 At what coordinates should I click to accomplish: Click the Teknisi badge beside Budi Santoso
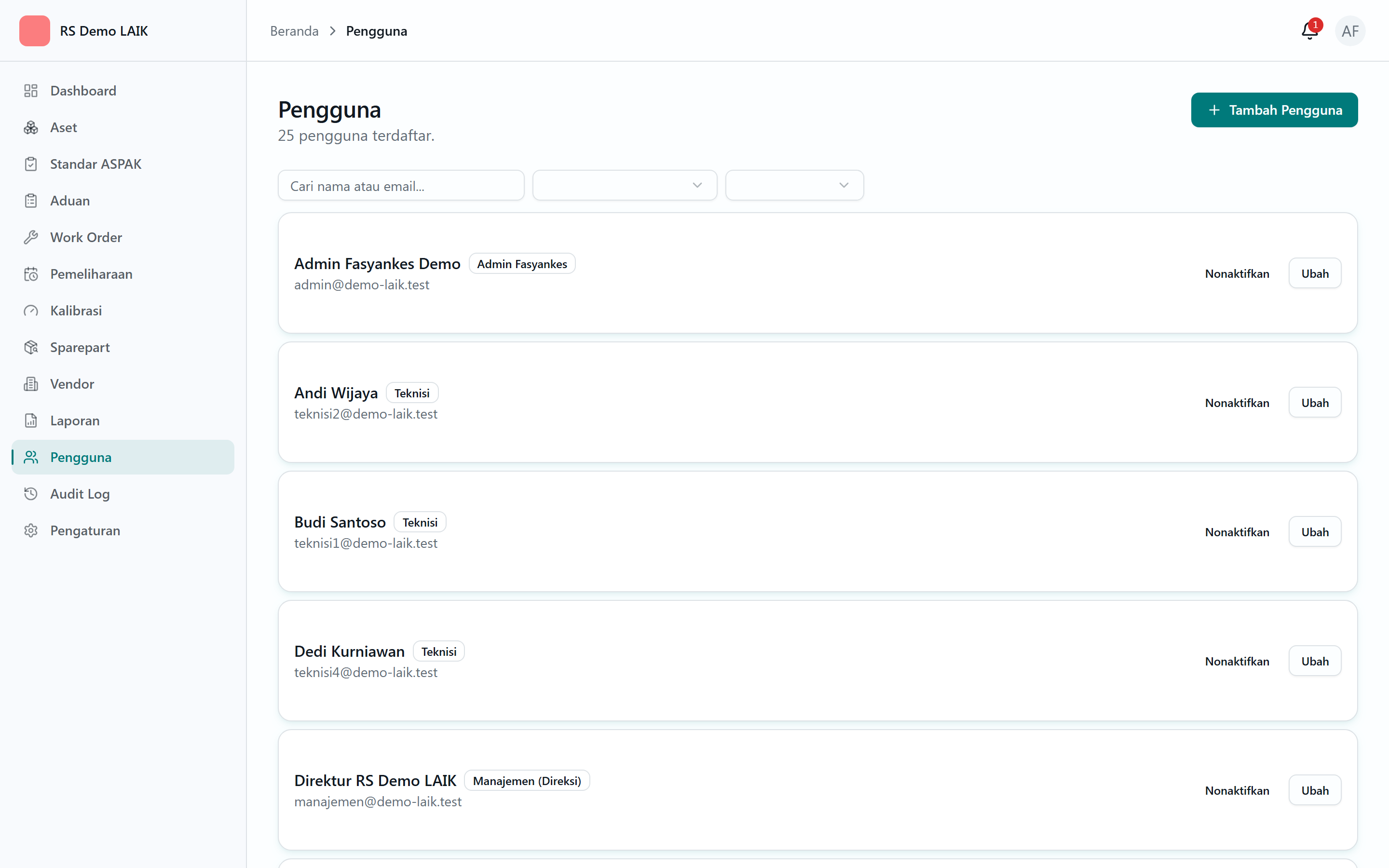(420, 522)
